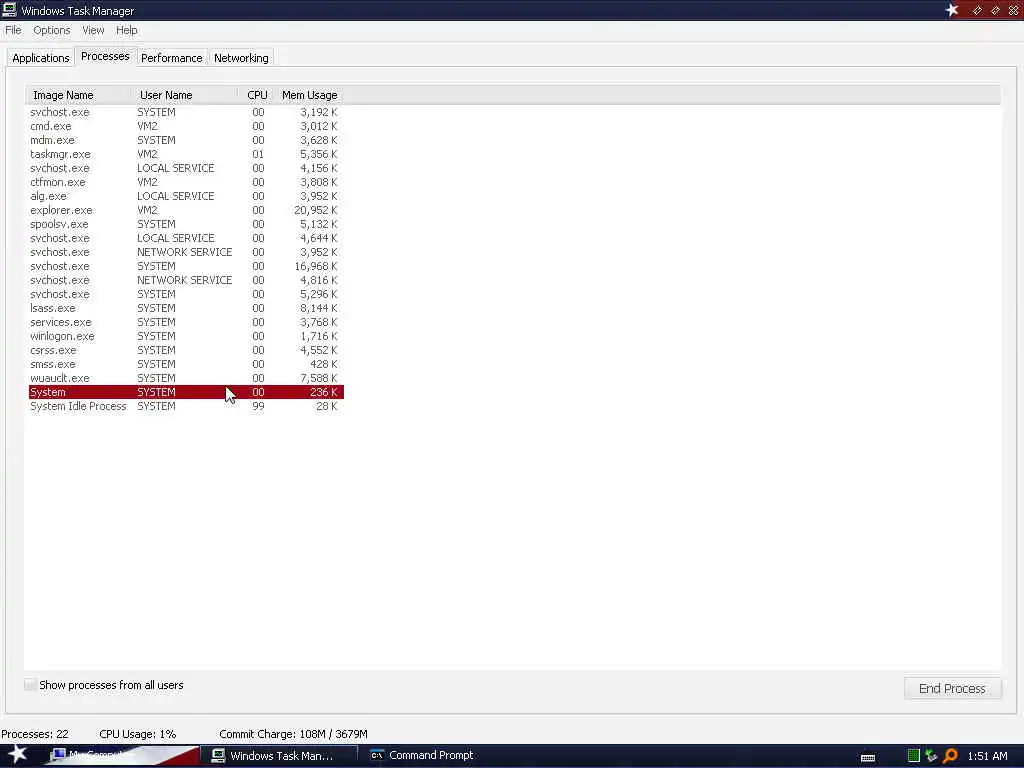This screenshot has width=1024, height=768.
Task: Select the explorer.exe process row
Action: point(186,210)
